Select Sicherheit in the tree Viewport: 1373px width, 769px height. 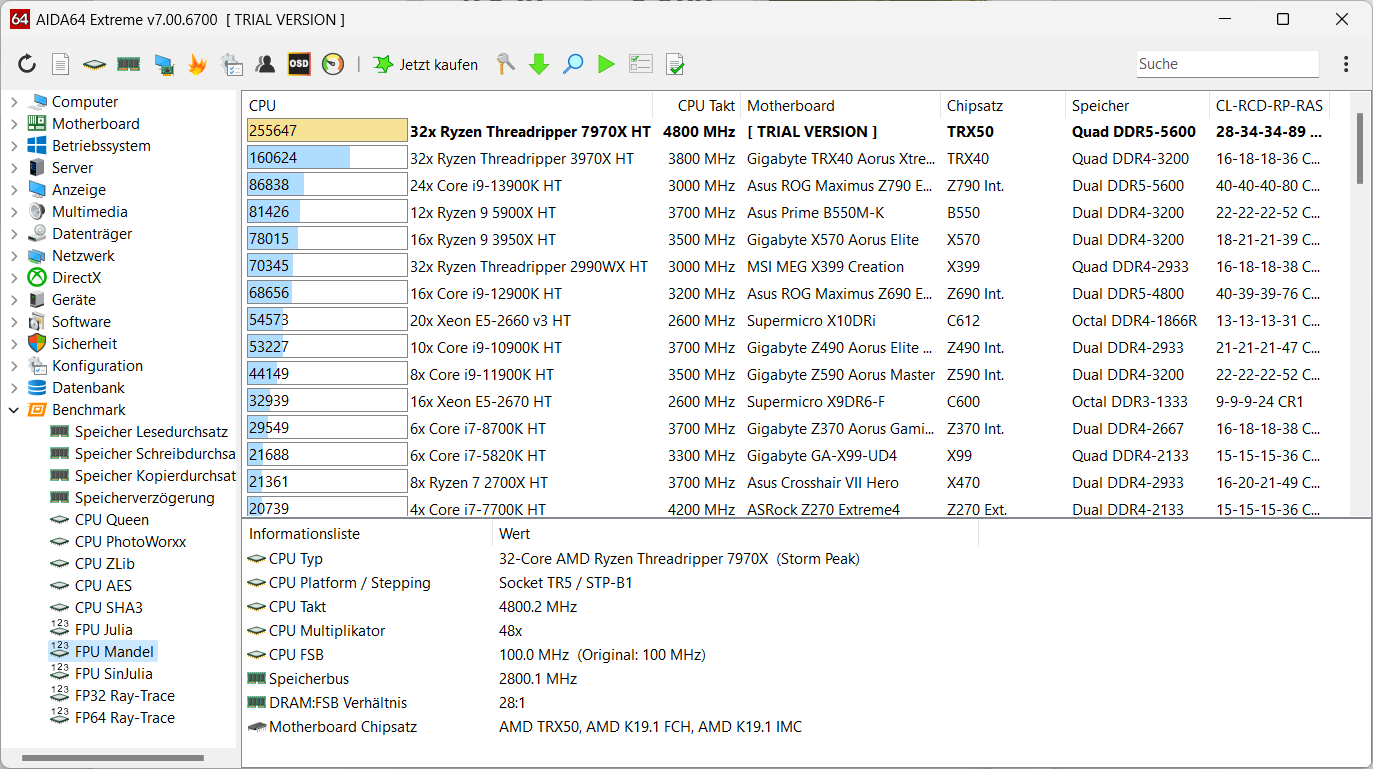pyautogui.click(x=84, y=344)
